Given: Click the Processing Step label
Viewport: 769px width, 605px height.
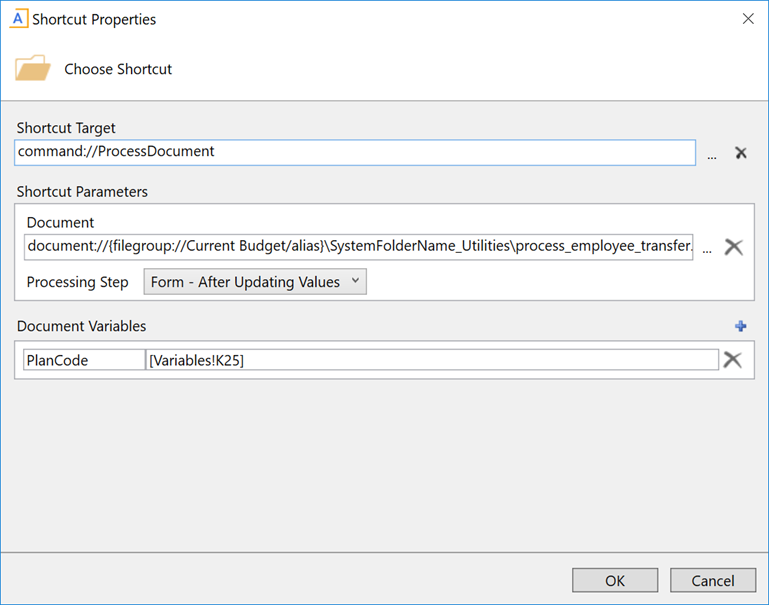Looking at the screenshot, I should coord(78,282).
